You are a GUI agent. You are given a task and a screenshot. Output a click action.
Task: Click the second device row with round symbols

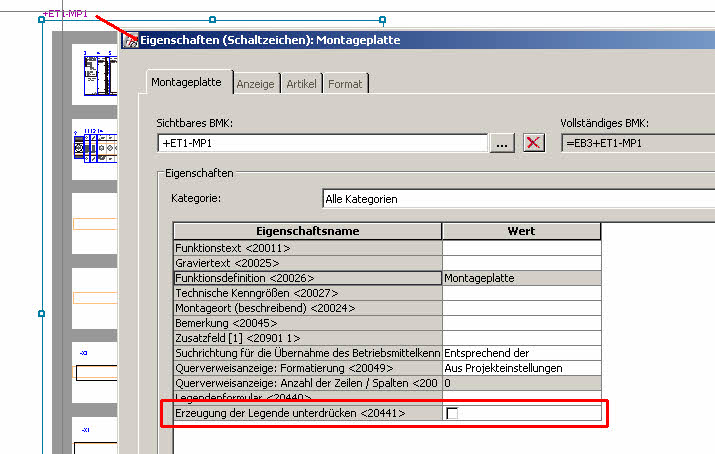(95, 146)
